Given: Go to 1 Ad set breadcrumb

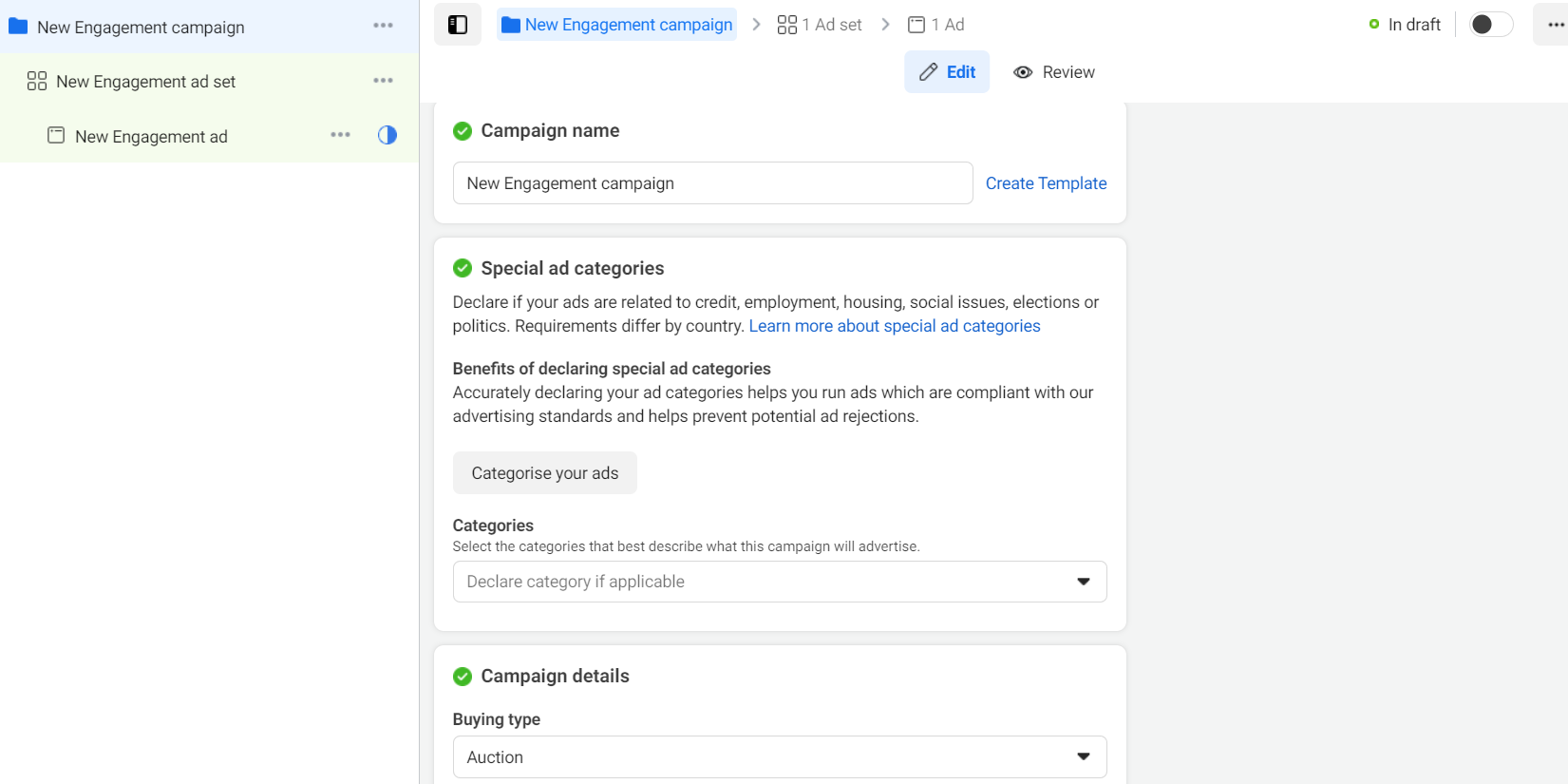Looking at the screenshot, I should pos(820,25).
